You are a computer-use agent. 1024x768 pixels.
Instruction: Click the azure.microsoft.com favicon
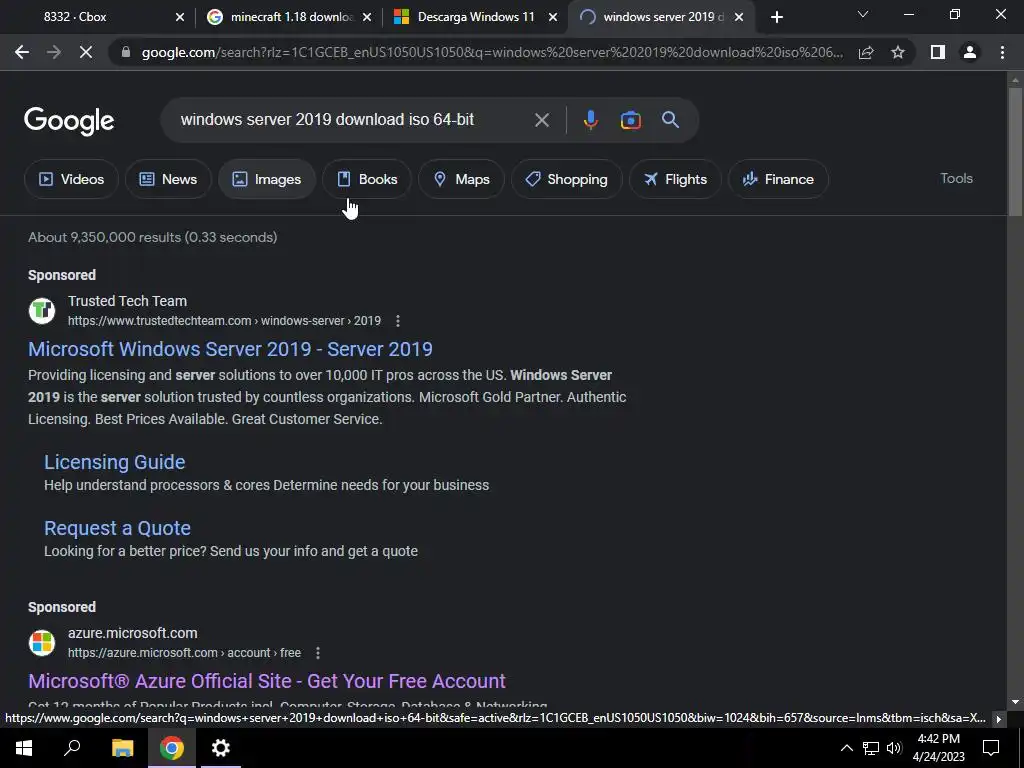pos(42,643)
